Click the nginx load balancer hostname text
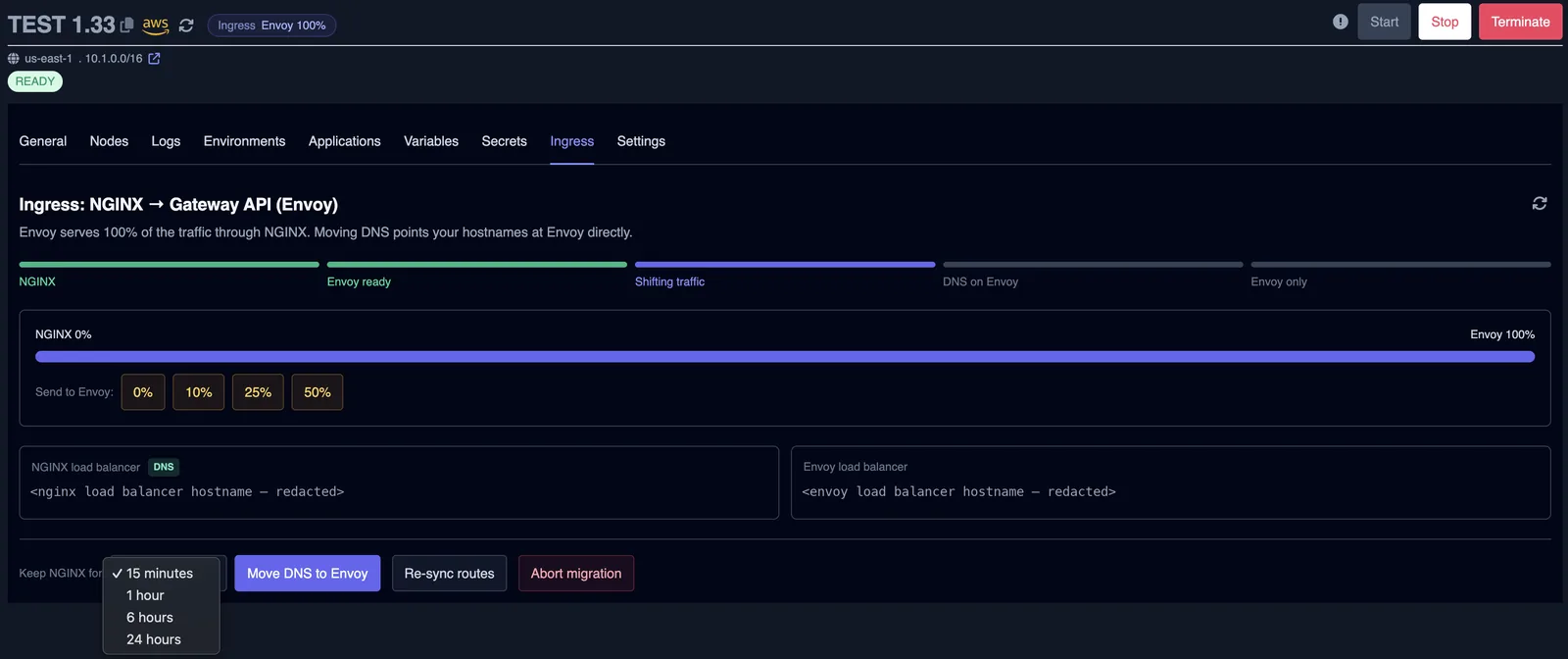Screen dimensions: 1568x659 coord(187,491)
